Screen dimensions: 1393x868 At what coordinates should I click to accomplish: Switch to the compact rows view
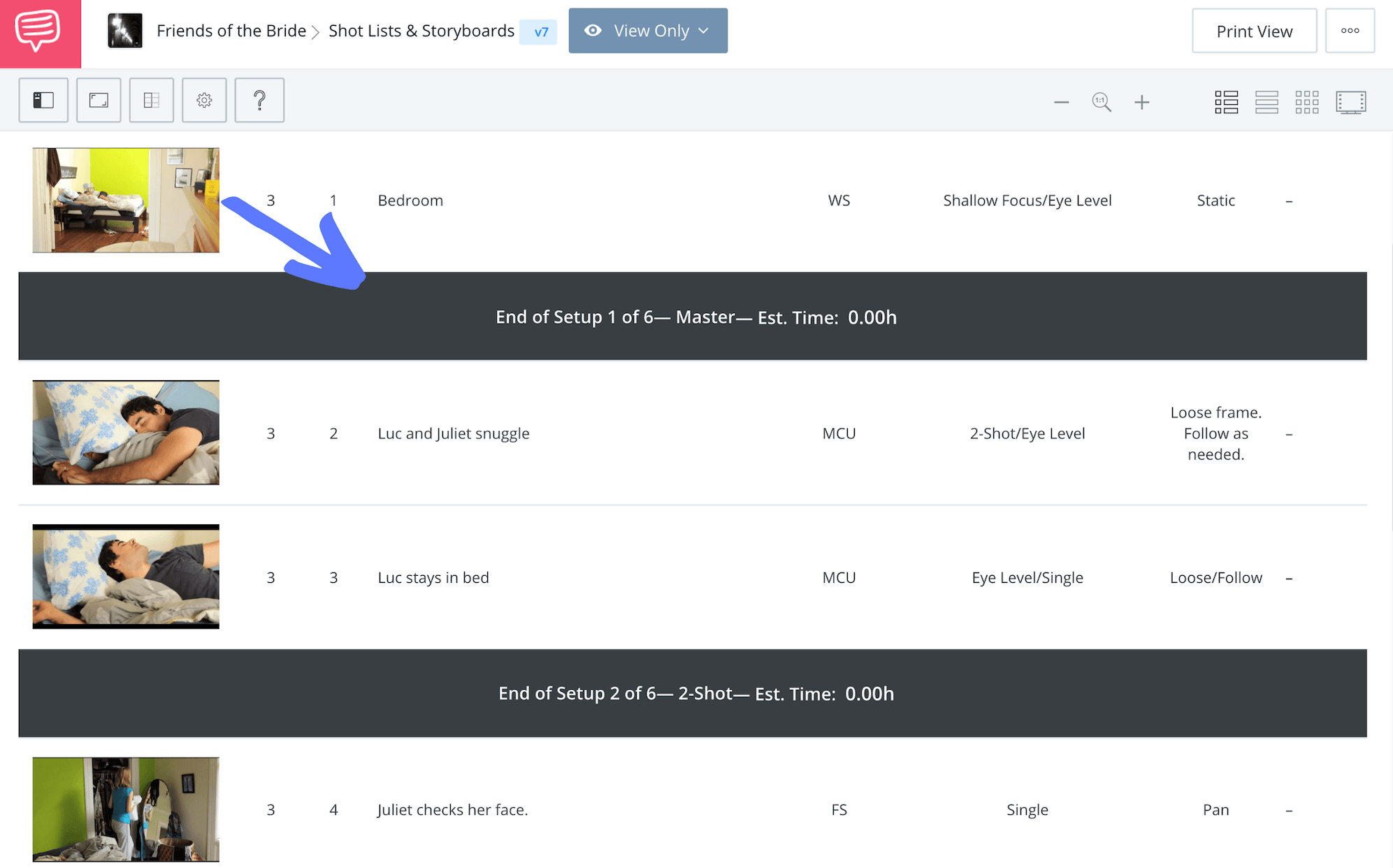pos(1266,103)
